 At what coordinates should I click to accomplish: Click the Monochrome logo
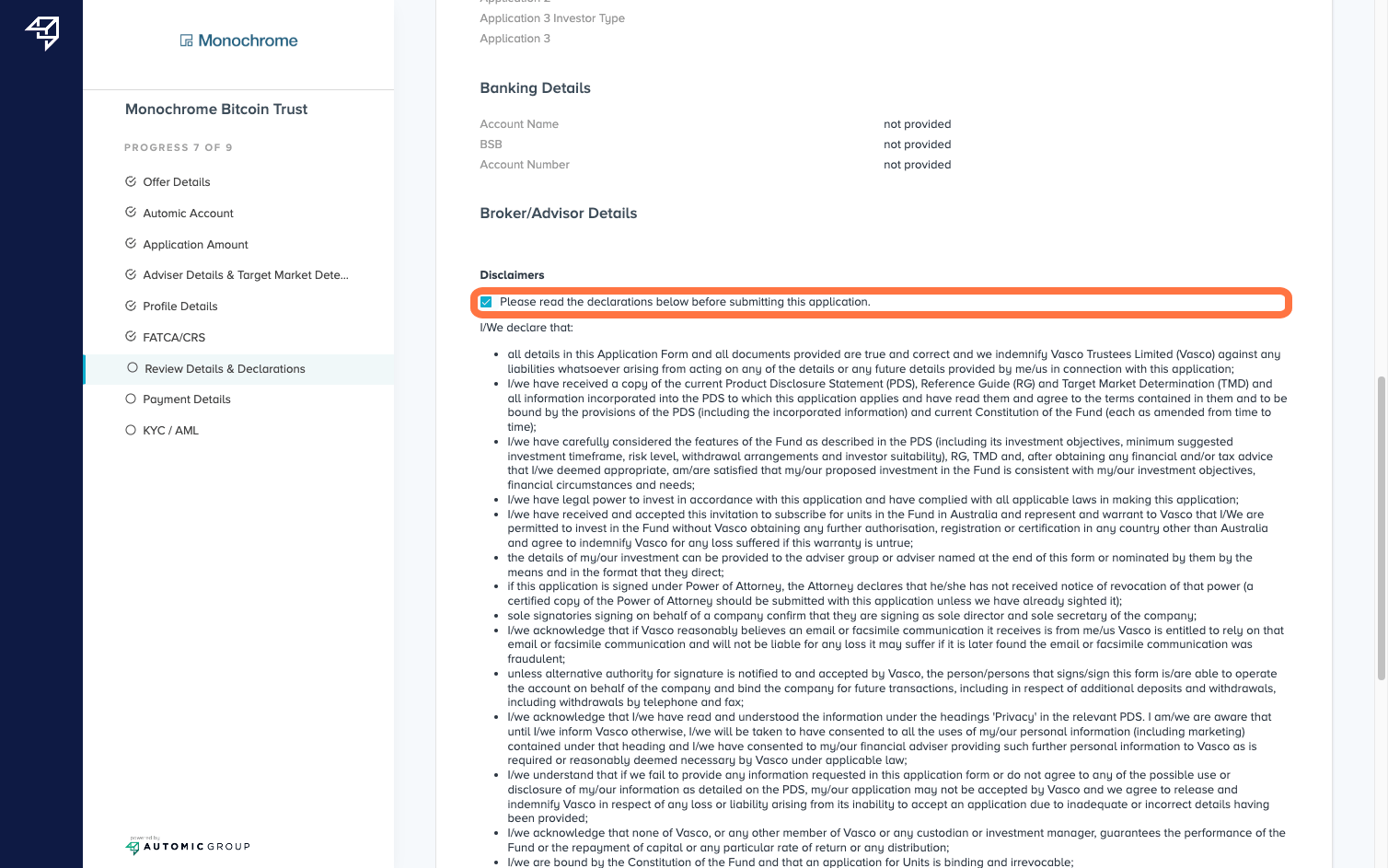pos(238,41)
